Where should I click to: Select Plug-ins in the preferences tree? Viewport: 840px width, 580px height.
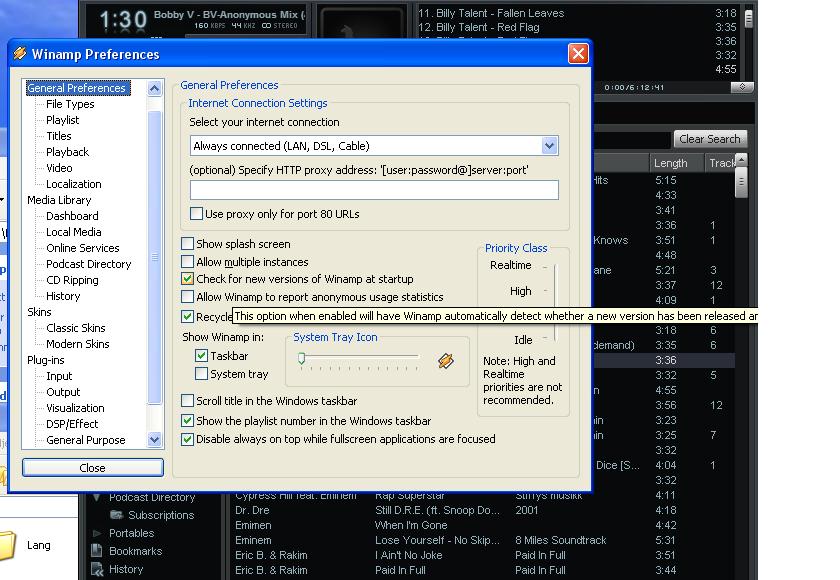(x=46, y=360)
